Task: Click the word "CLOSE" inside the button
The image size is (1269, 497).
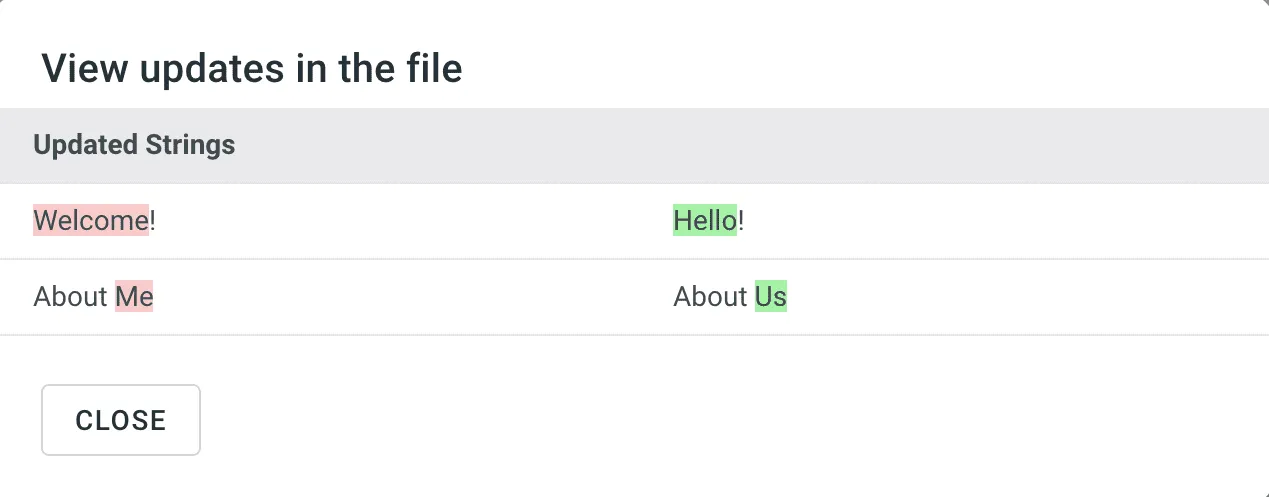Action: [121, 420]
